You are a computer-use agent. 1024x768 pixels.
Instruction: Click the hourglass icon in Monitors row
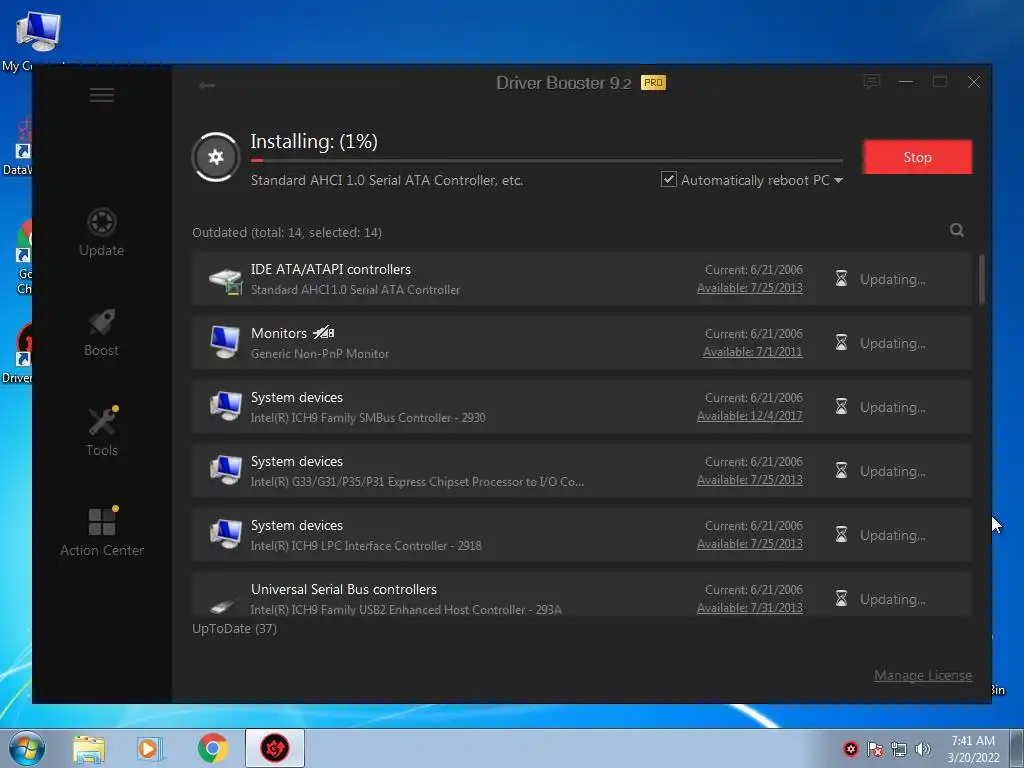(x=841, y=343)
